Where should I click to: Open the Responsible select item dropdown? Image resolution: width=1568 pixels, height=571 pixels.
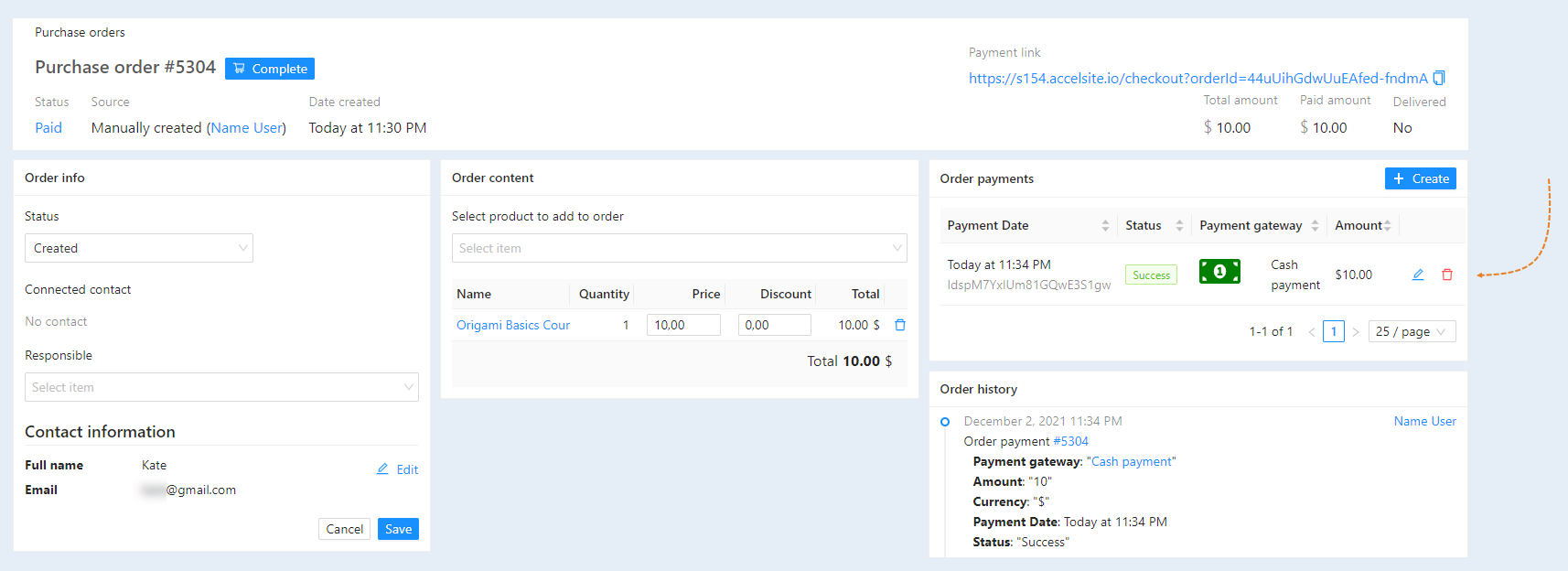[x=221, y=387]
